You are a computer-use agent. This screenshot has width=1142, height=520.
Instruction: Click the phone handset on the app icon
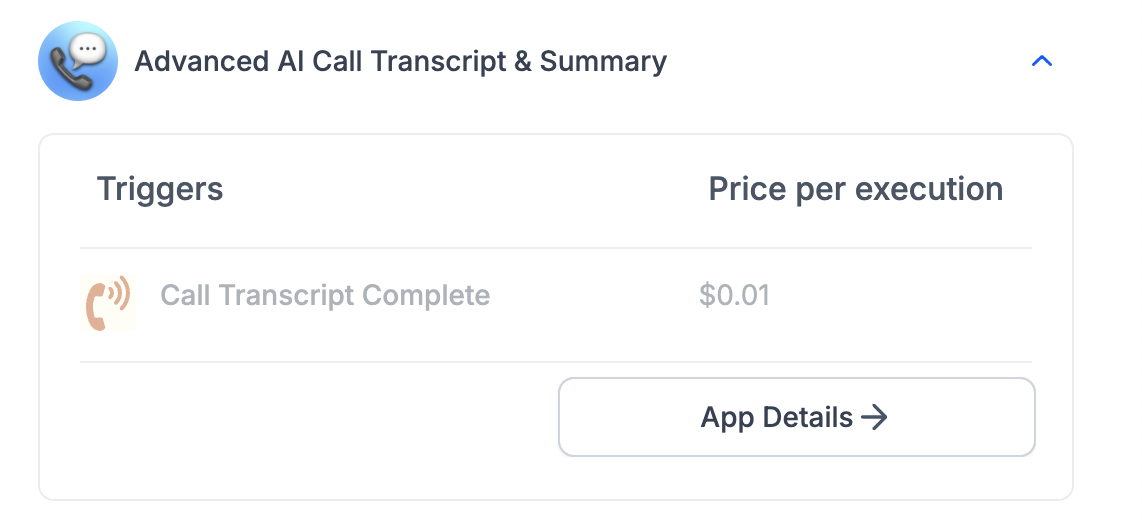click(71, 71)
